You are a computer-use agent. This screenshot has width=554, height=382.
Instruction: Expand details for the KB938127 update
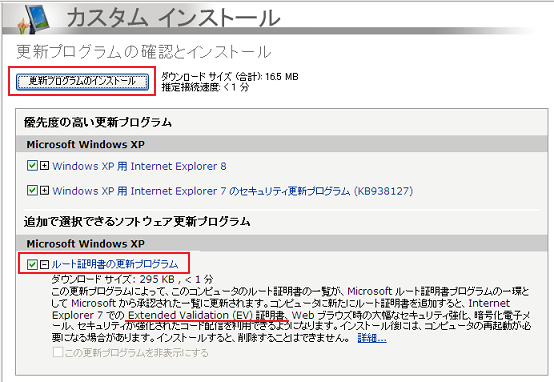44,190
